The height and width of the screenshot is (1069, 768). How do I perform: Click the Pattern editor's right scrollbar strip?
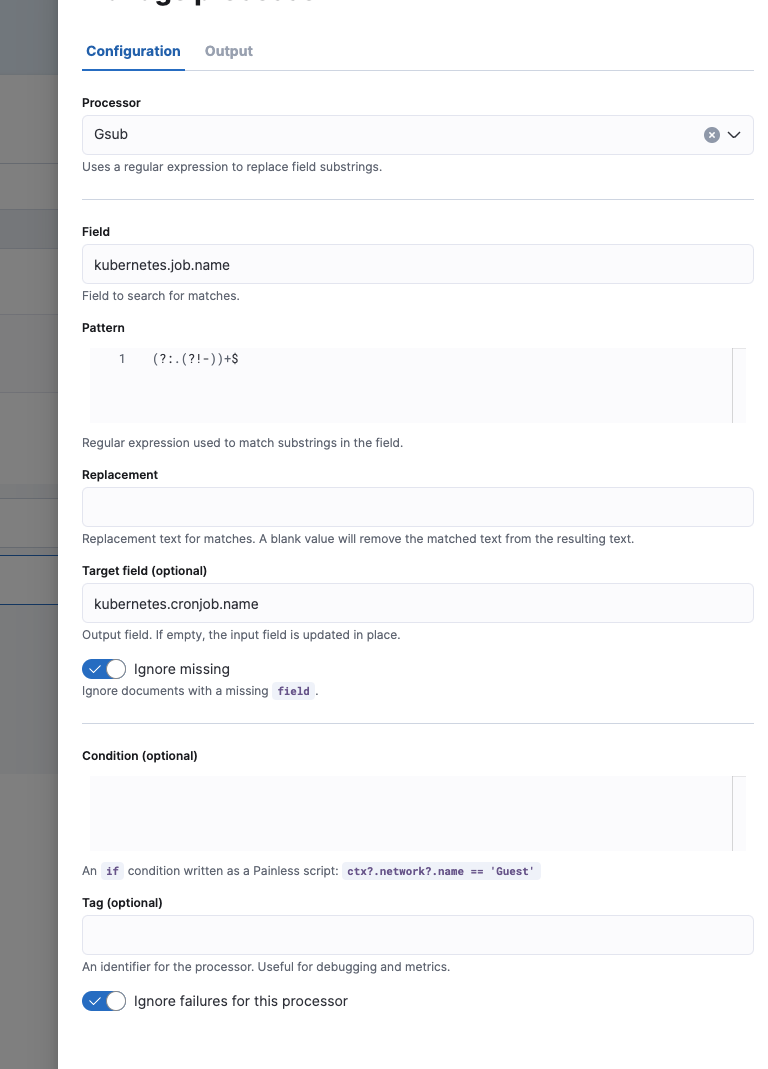(x=739, y=385)
